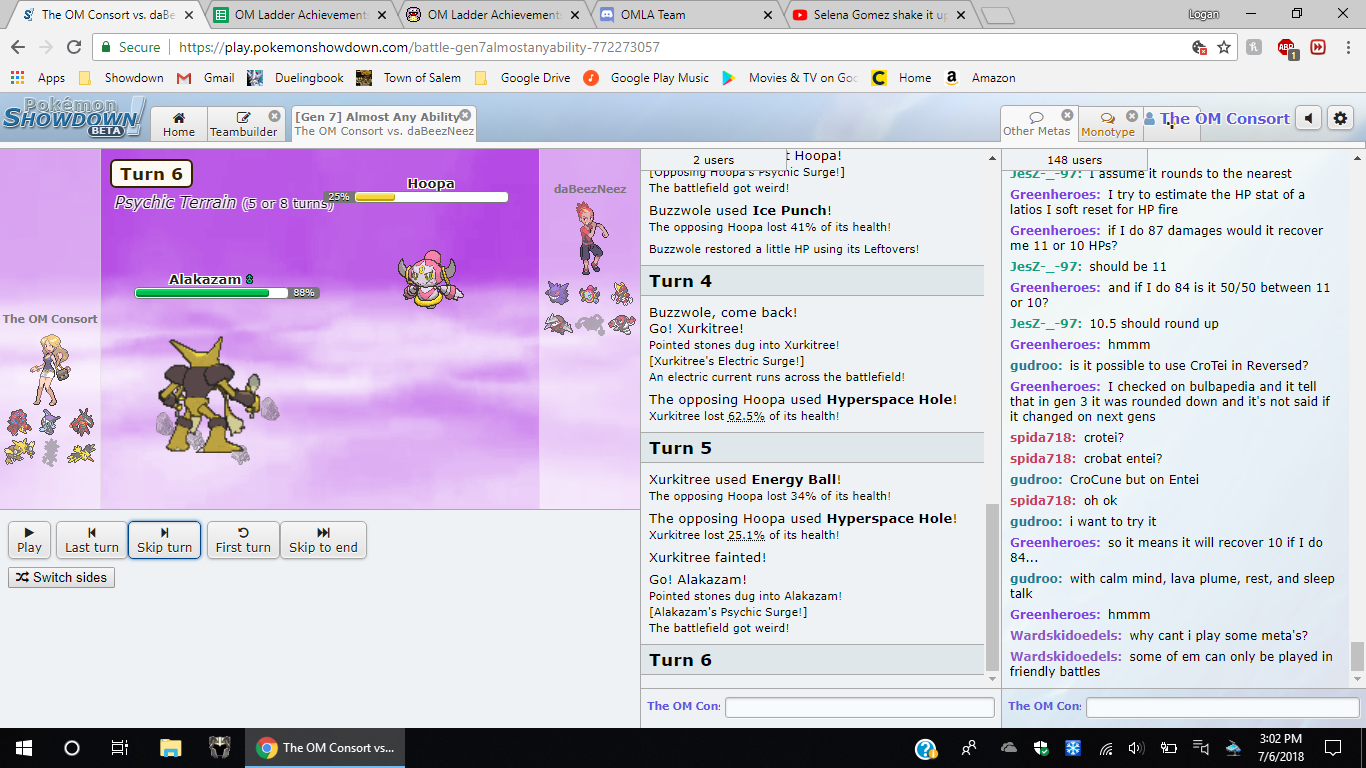Go back with Last turn button

92,540
